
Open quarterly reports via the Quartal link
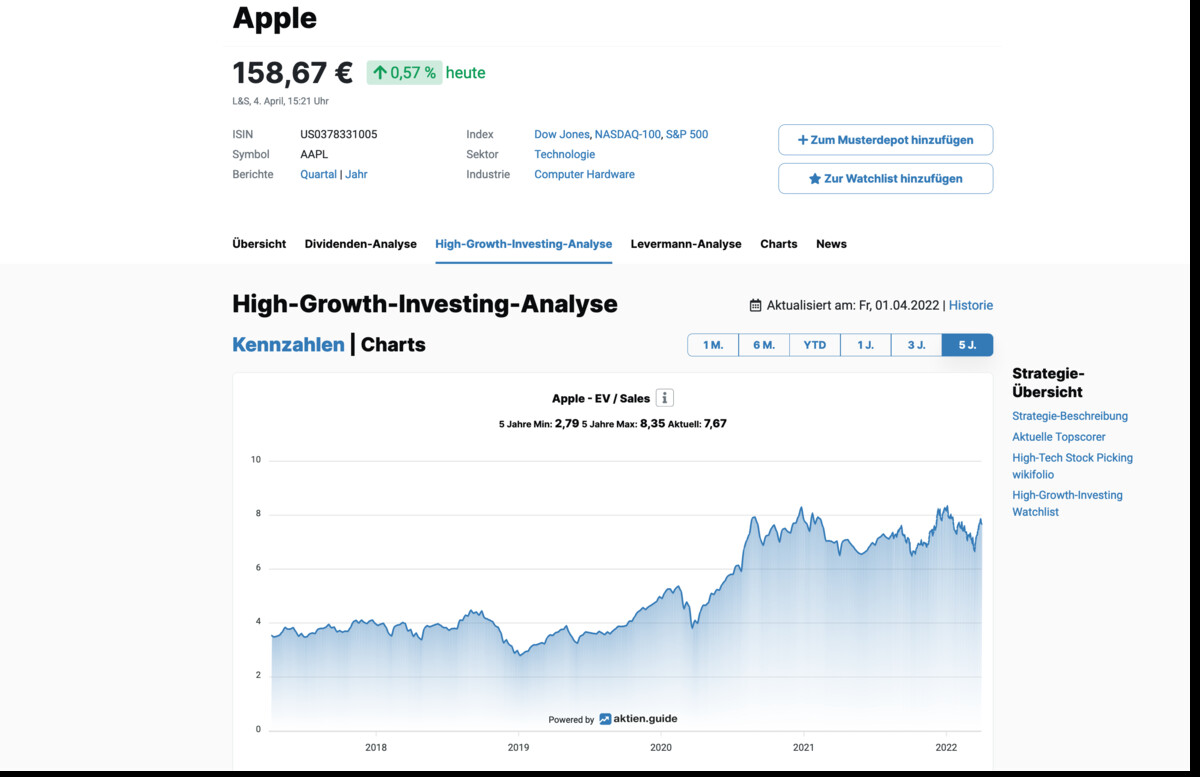click(x=318, y=174)
